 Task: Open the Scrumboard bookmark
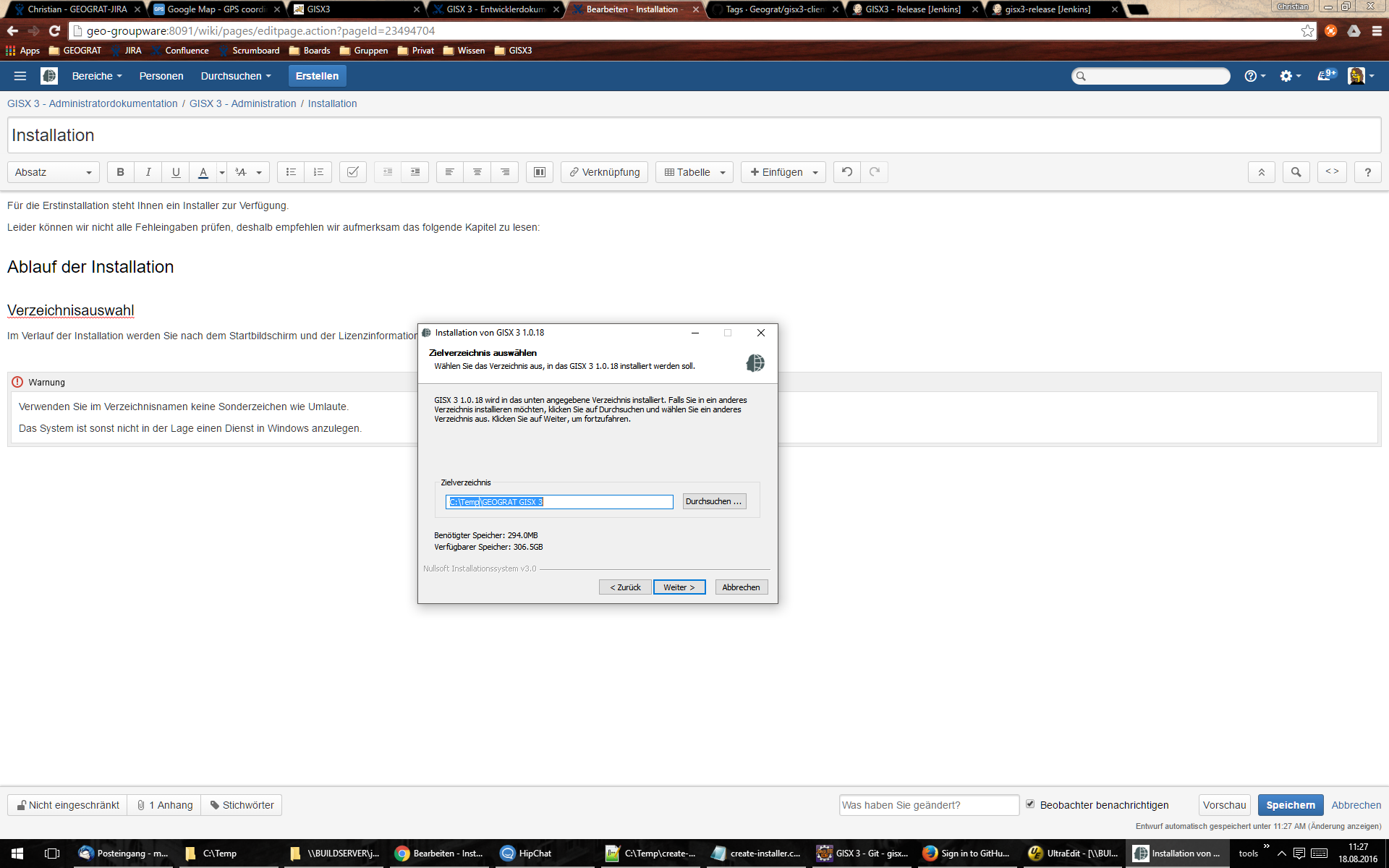(x=250, y=51)
